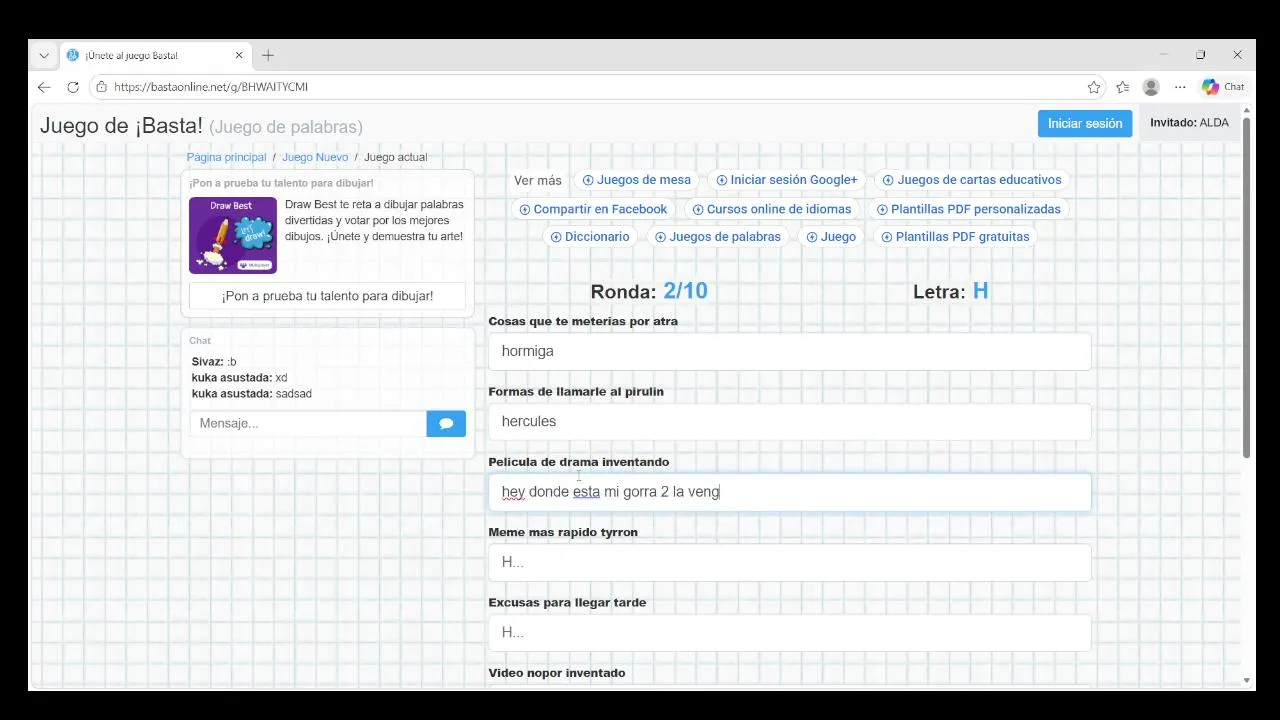
Task: Click the Juego actual breadcrumb text
Action: 395,157
